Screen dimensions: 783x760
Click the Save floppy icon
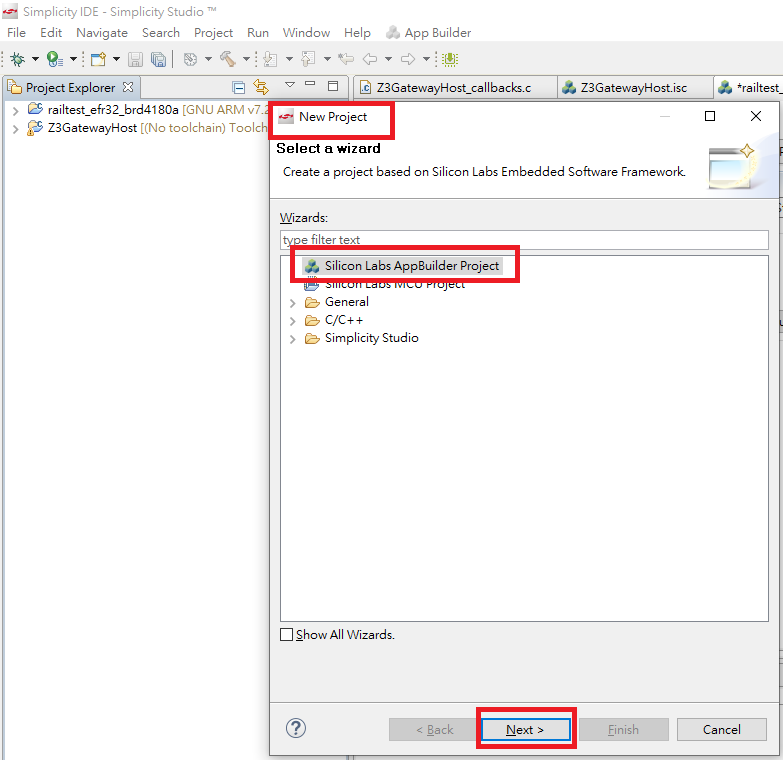(135, 59)
